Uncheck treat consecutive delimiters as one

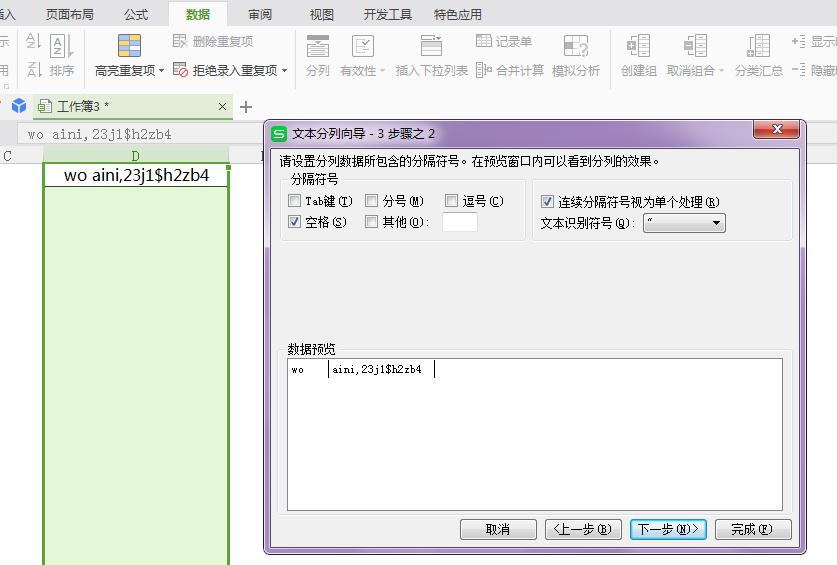pos(547,201)
